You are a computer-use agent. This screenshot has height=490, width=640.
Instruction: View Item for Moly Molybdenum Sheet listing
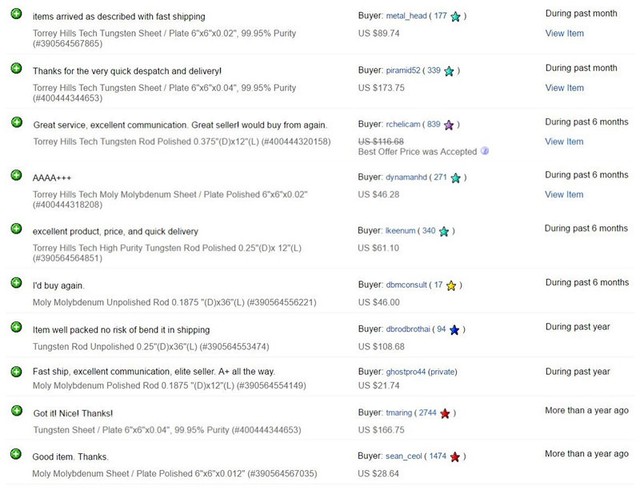(x=564, y=195)
